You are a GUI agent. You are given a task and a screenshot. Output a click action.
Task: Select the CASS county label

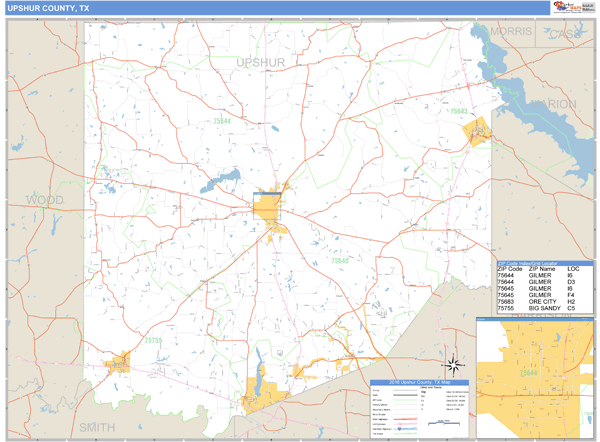coord(565,34)
